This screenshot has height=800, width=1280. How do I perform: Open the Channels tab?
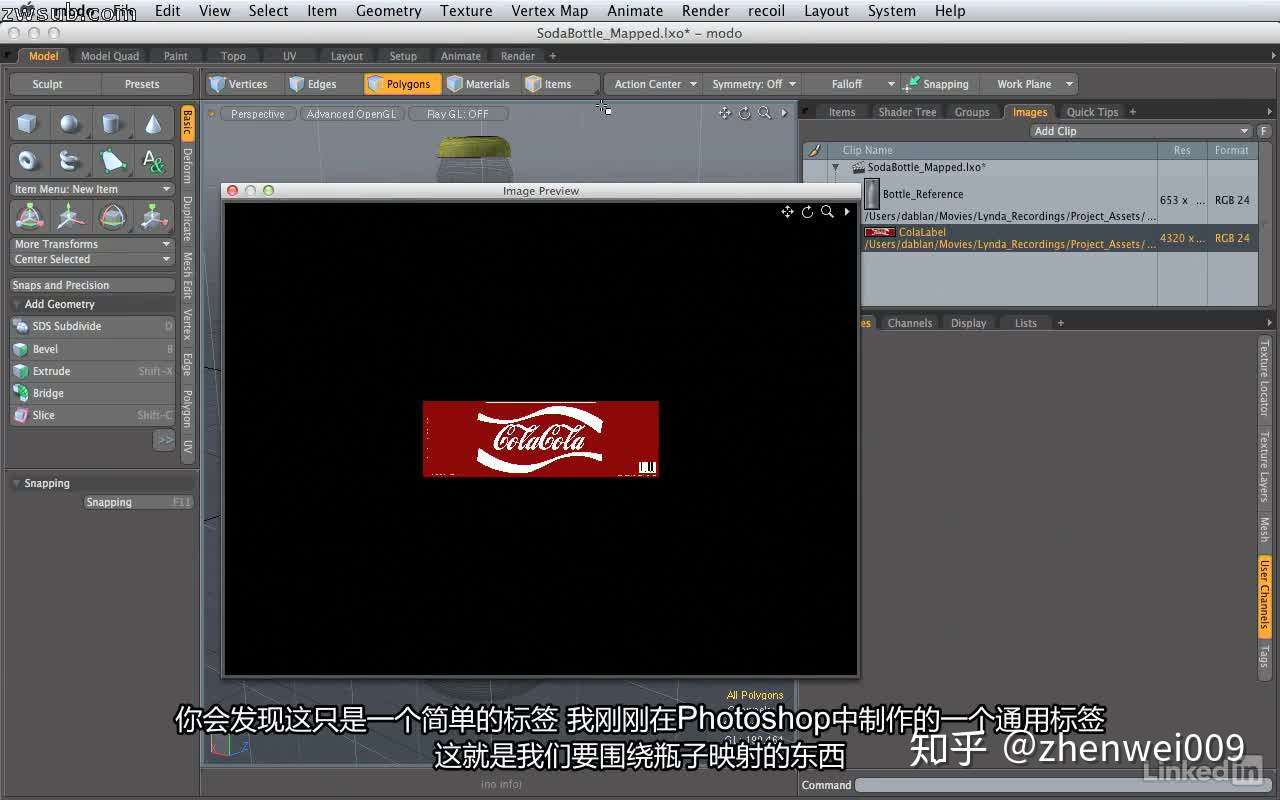pos(909,323)
